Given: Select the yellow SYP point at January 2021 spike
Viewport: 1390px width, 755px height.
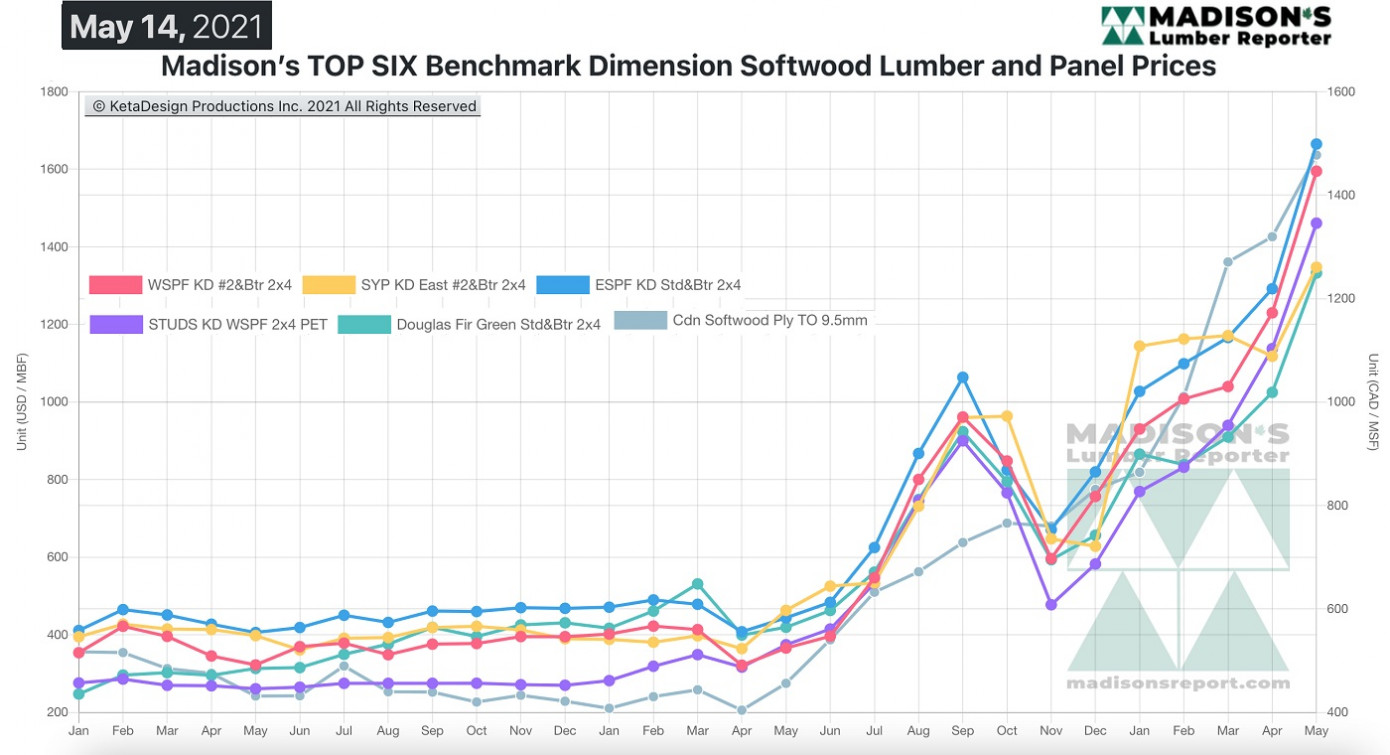Looking at the screenshot, I should pos(1139,346).
